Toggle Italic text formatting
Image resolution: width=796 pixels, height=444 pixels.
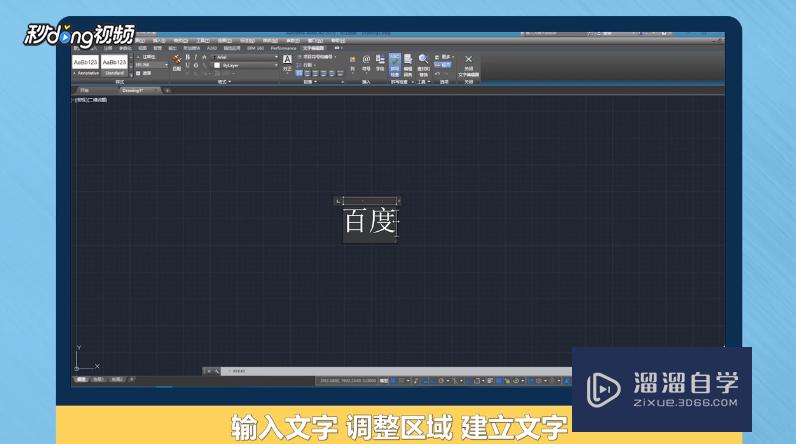click(195, 57)
